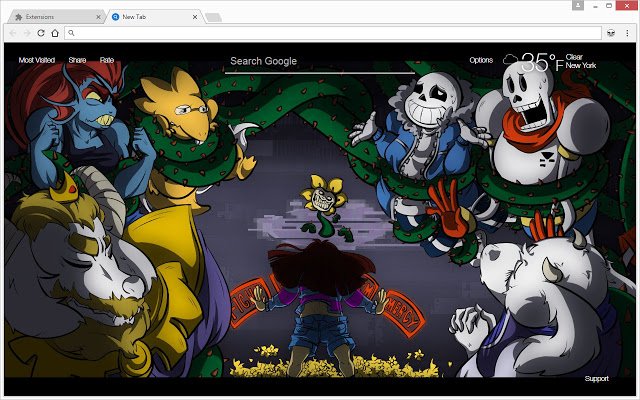Maximize the Chrome window
This screenshot has height=400, width=640.
click(x=609, y=6)
